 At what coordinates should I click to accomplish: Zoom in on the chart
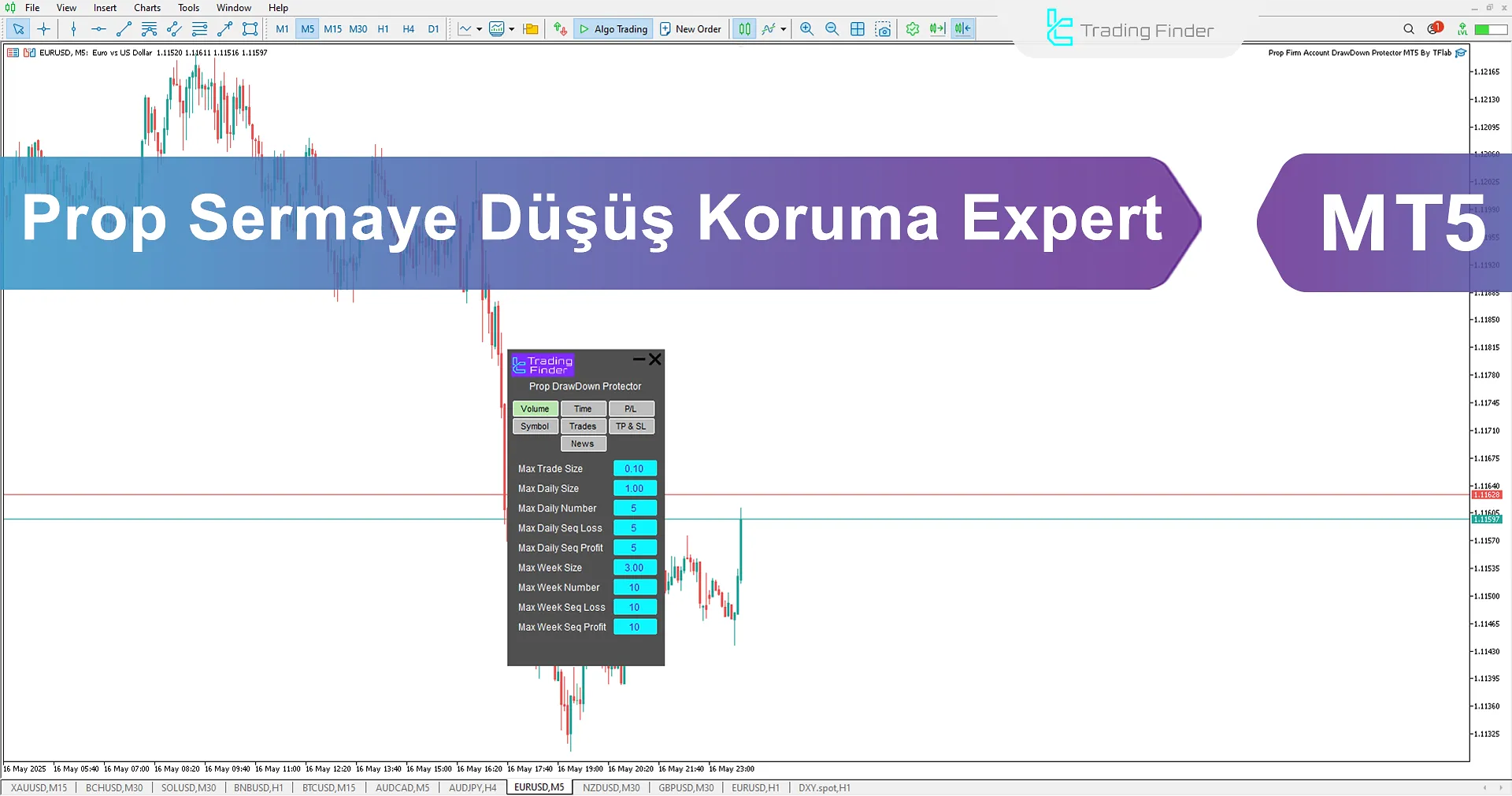pyautogui.click(x=806, y=29)
